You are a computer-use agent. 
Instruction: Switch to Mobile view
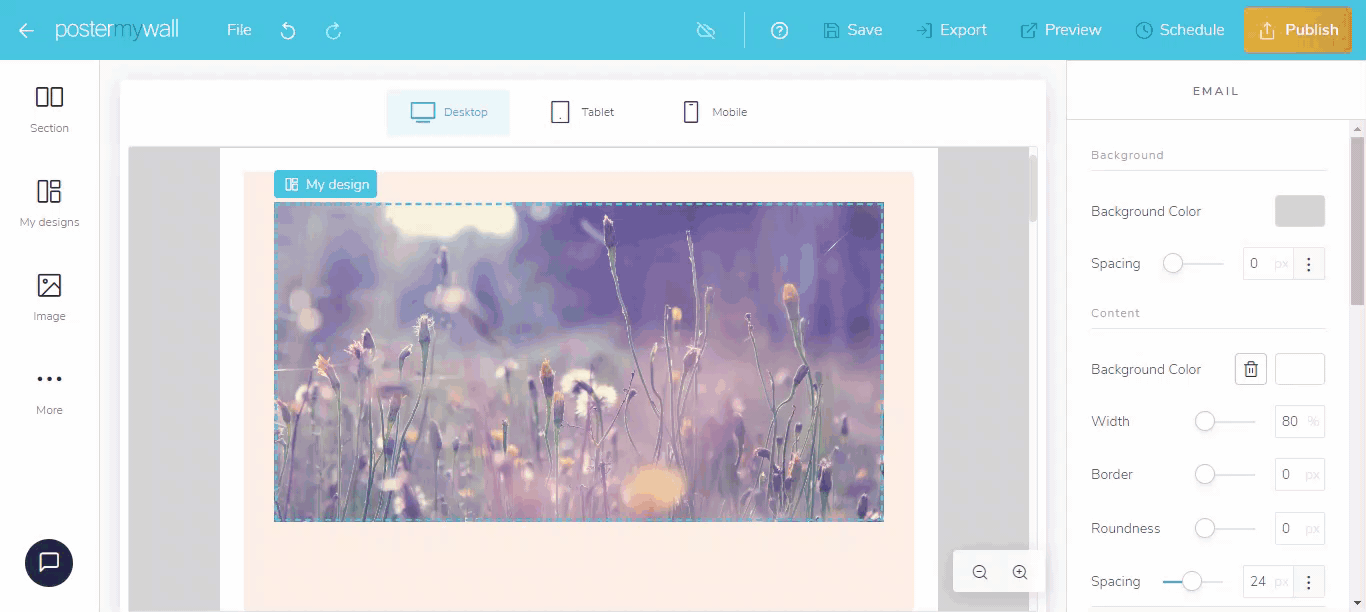tap(715, 112)
